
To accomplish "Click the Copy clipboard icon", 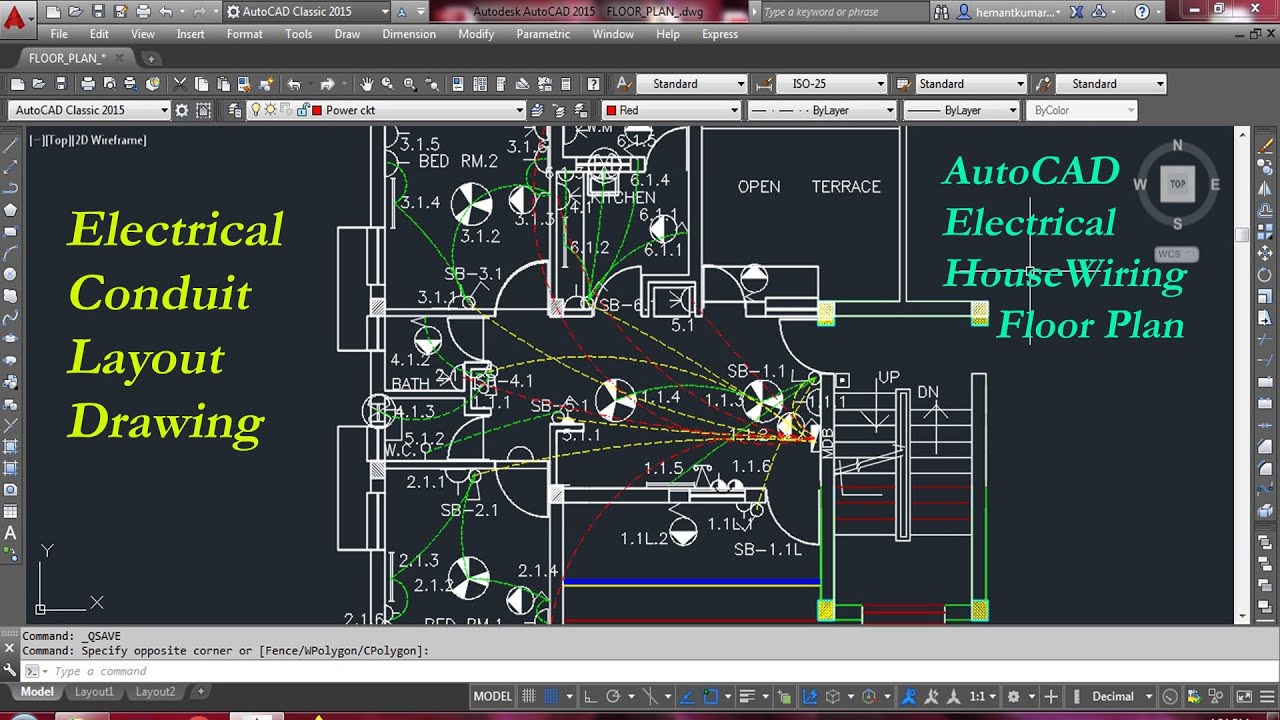I will coord(201,84).
